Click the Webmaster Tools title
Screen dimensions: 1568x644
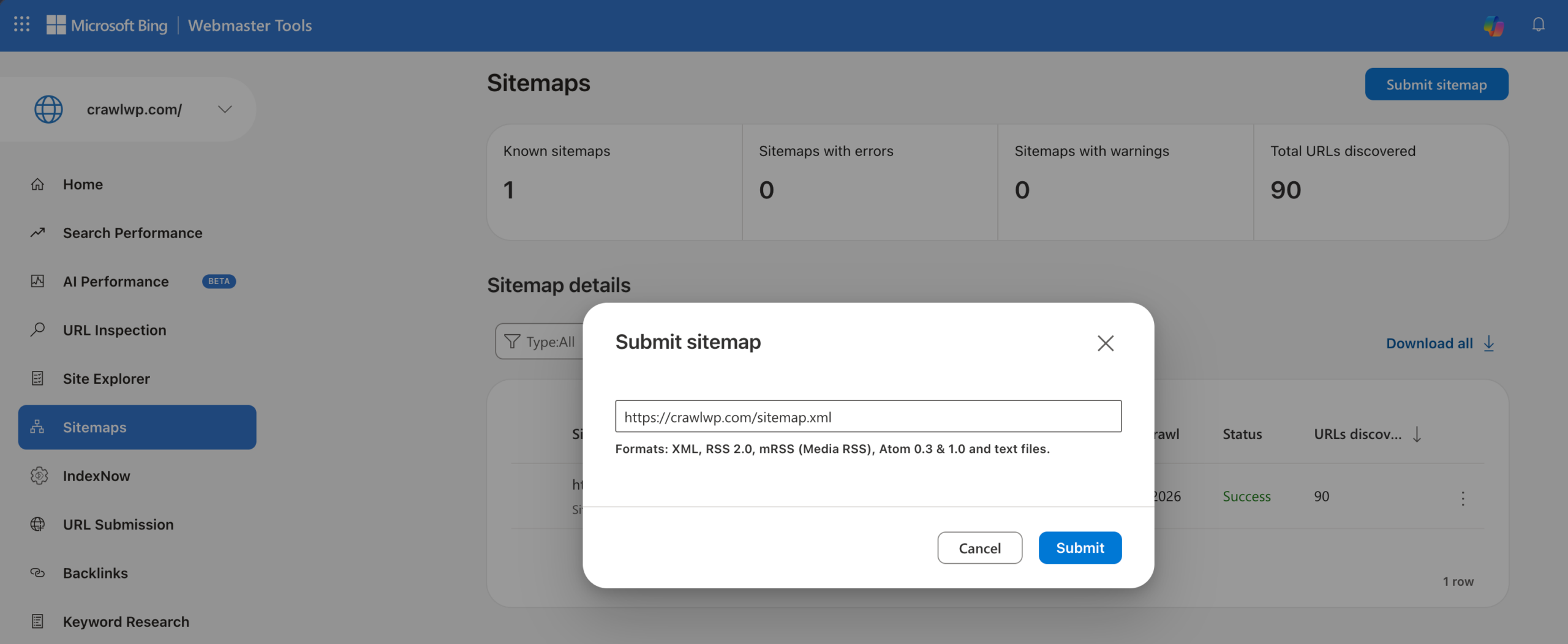[250, 25]
